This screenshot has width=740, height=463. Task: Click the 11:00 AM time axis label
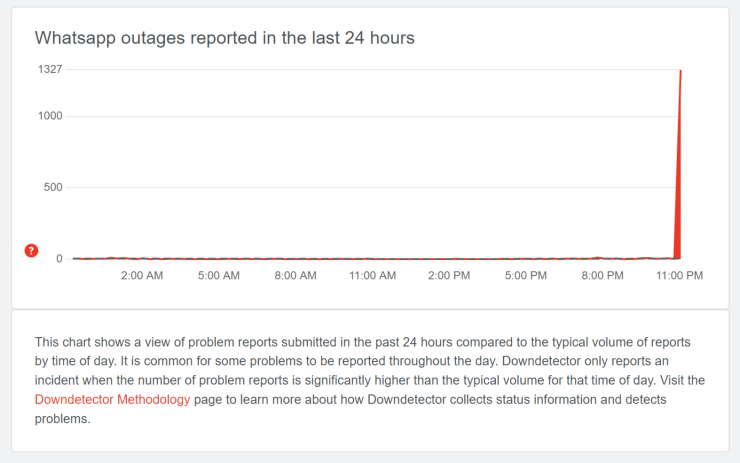(372, 276)
